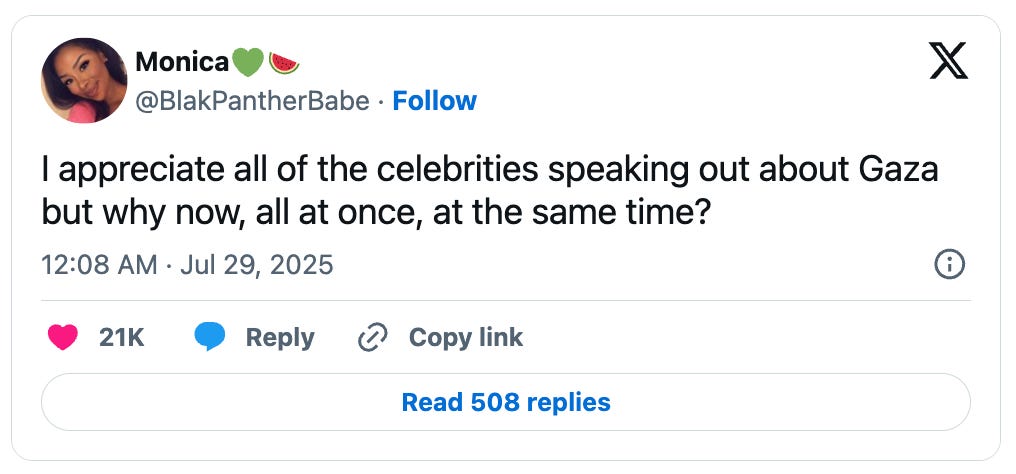Click the tweet text about celebrities and Gaza
Viewport: 1016px width, 474px height.
(490, 172)
